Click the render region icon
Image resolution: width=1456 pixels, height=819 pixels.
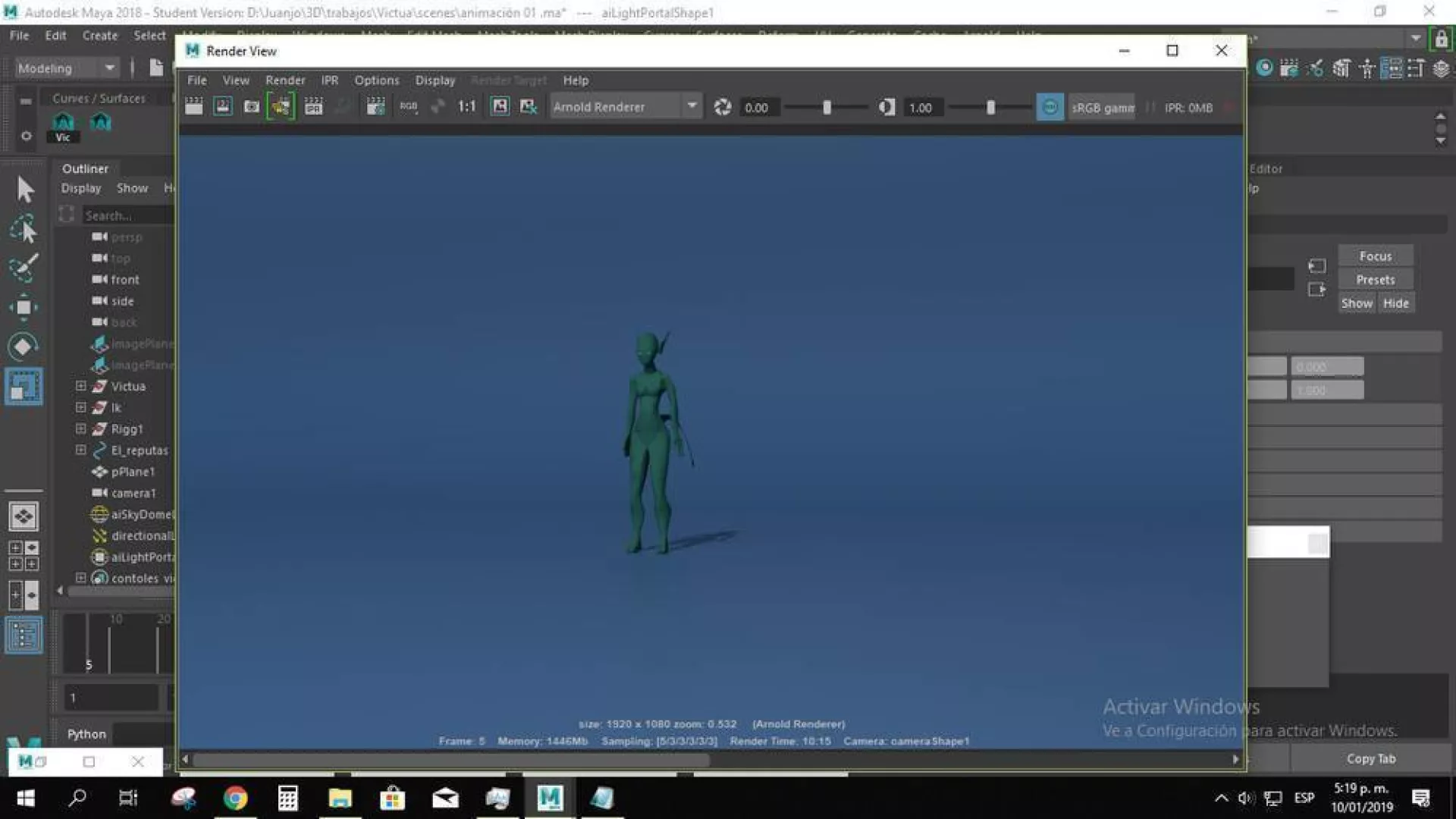222,107
